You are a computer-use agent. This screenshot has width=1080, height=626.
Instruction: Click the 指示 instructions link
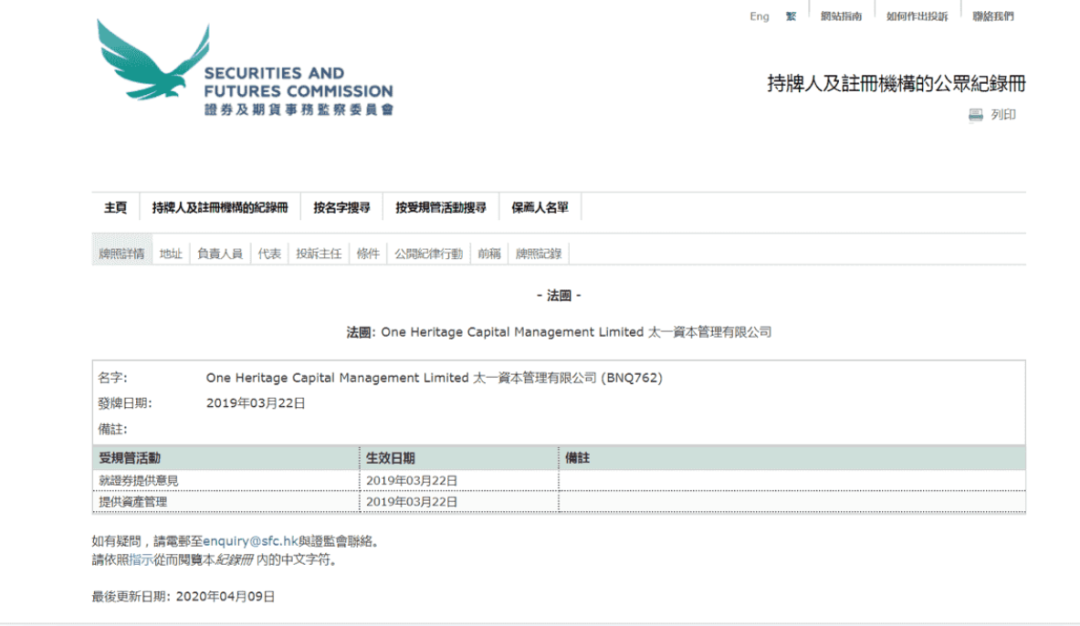(x=140, y=560)
